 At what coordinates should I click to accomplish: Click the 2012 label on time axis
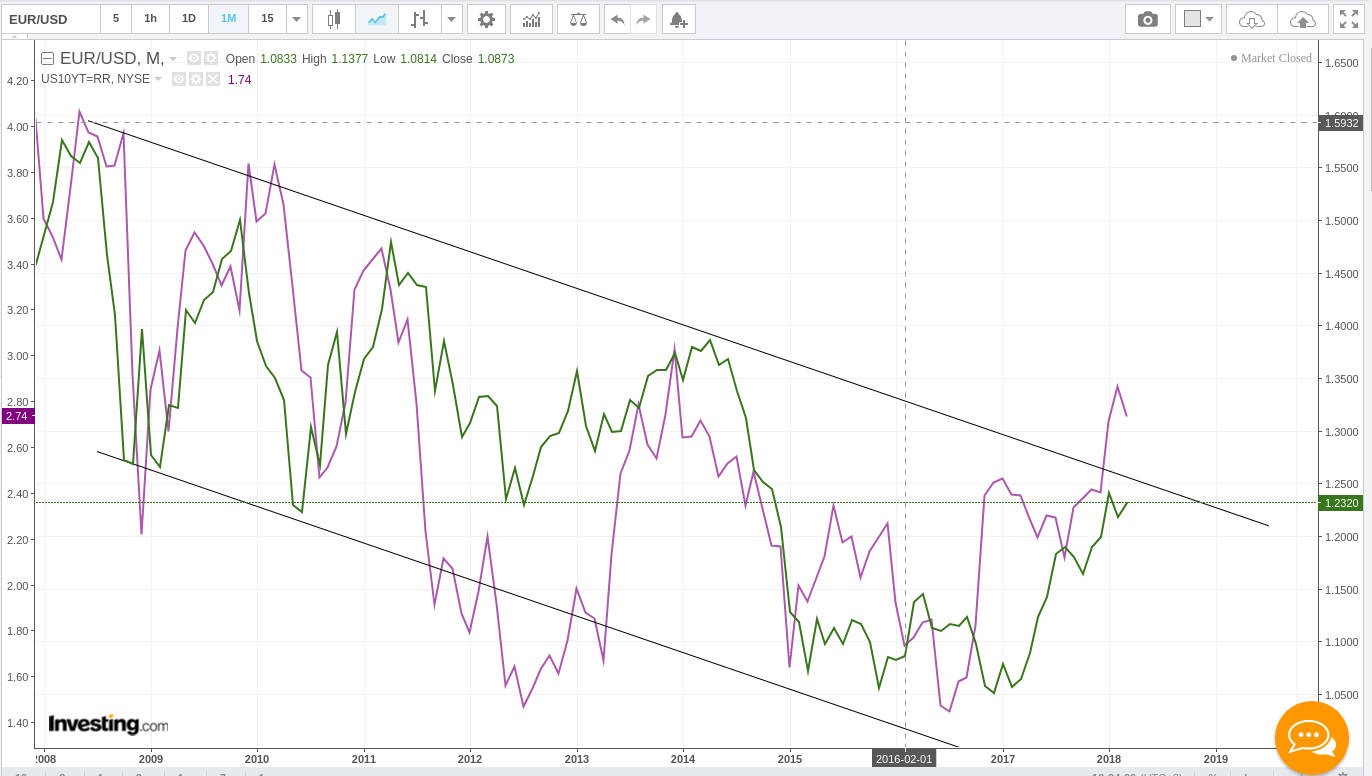(x=470, y=759)
